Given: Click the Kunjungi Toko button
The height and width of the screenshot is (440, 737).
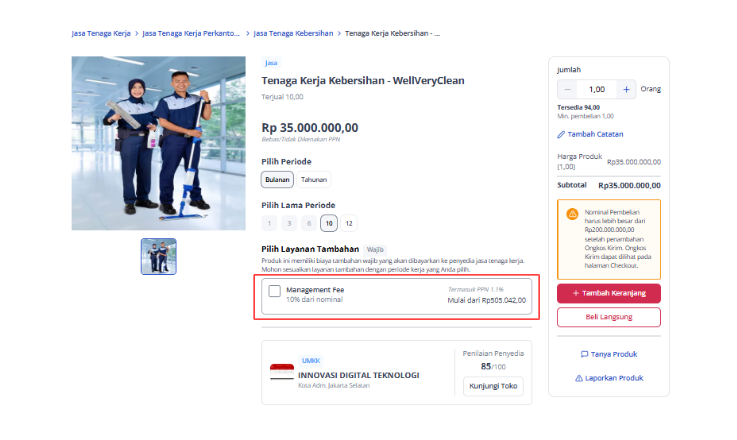Looking at the screenshot, I should (x=493, y=386).
